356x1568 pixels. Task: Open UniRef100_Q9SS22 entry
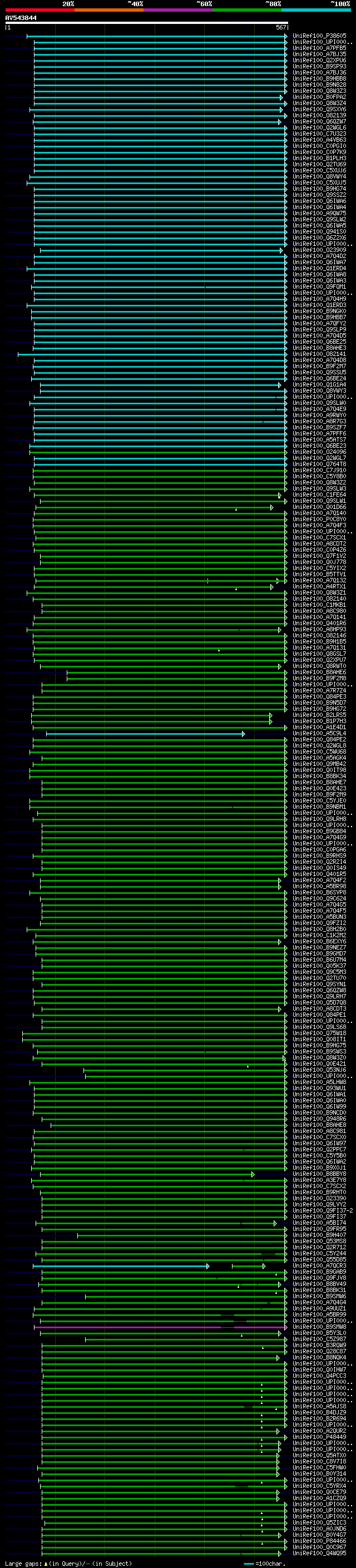click(319, 195)
